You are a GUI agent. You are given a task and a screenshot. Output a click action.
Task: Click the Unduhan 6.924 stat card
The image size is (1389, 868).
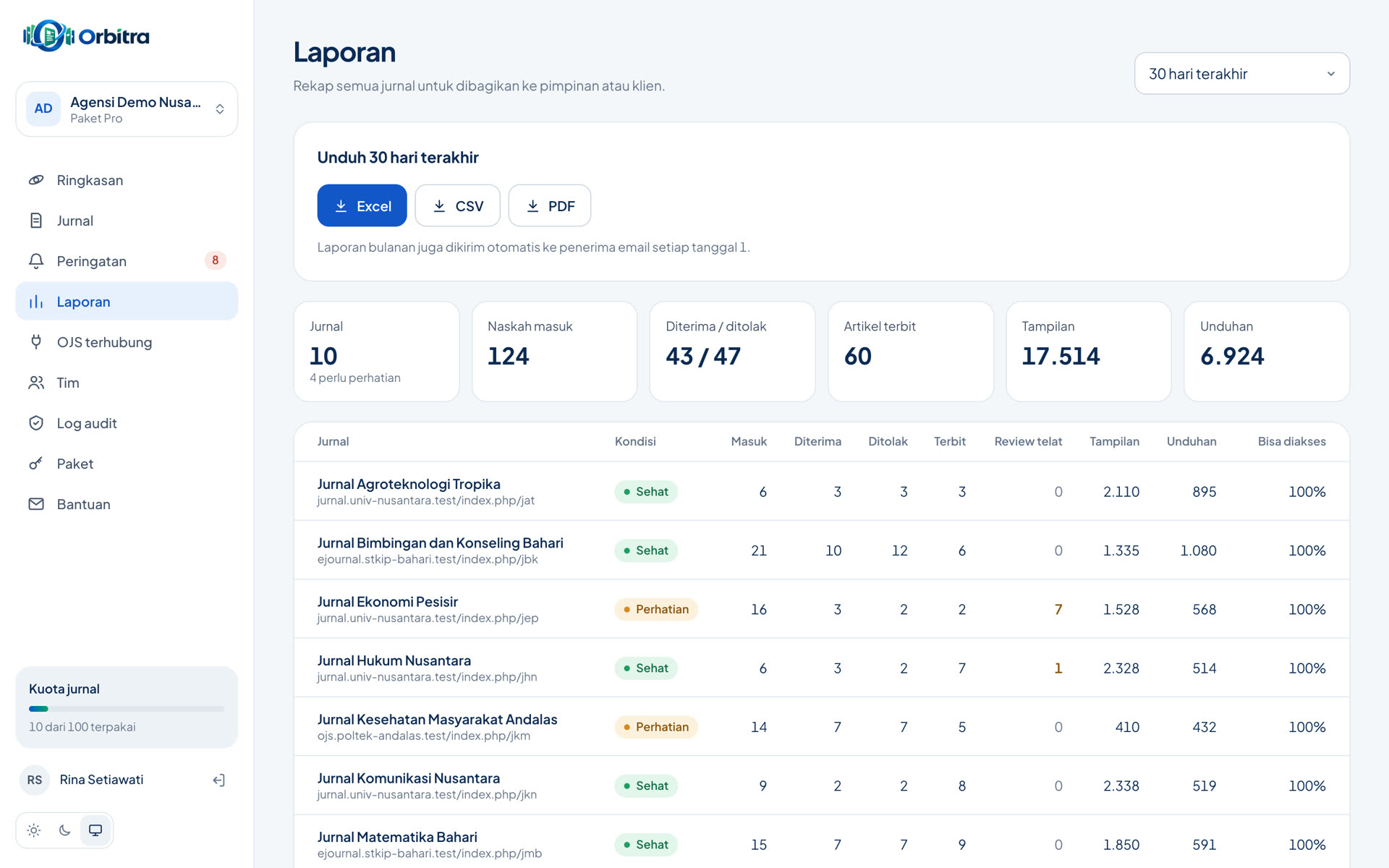pos(1267,352)
